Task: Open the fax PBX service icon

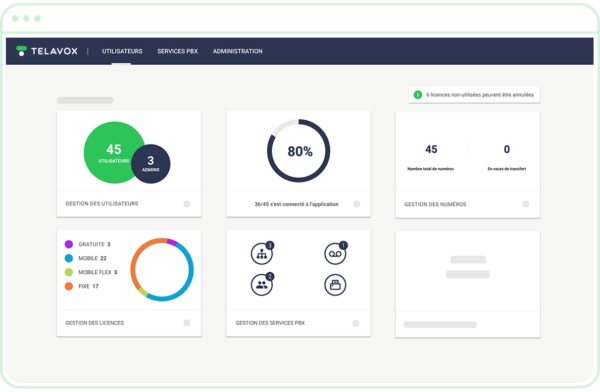Action: [335, 284]
